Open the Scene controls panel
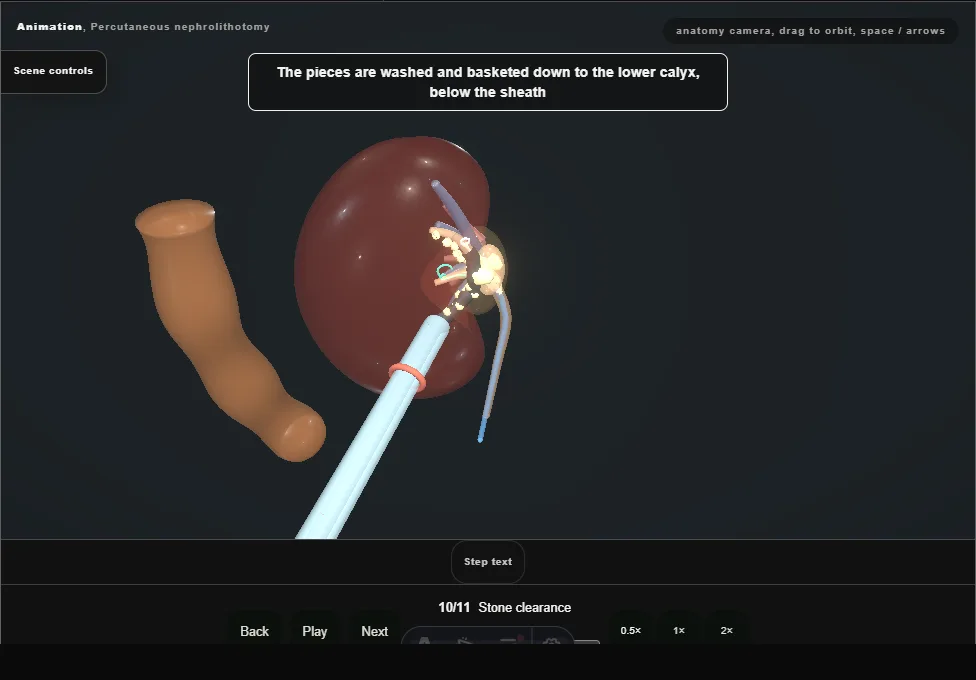This screenshot has height=680, width=976. point(54,72)
